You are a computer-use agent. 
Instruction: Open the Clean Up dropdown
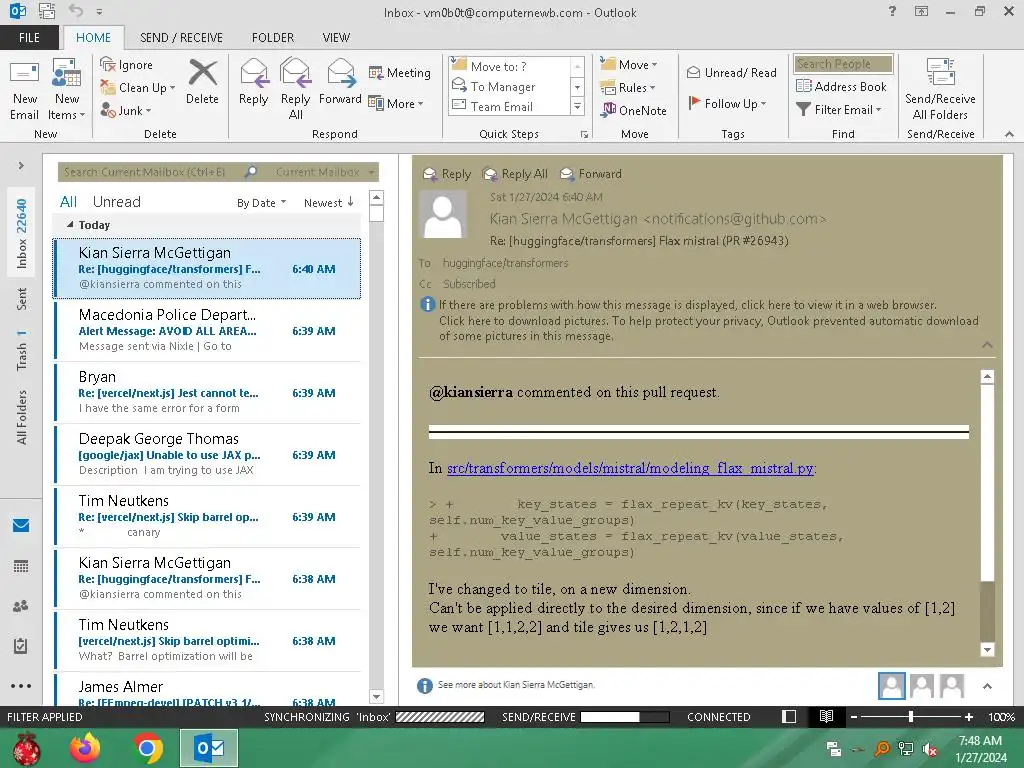[138, 88]
